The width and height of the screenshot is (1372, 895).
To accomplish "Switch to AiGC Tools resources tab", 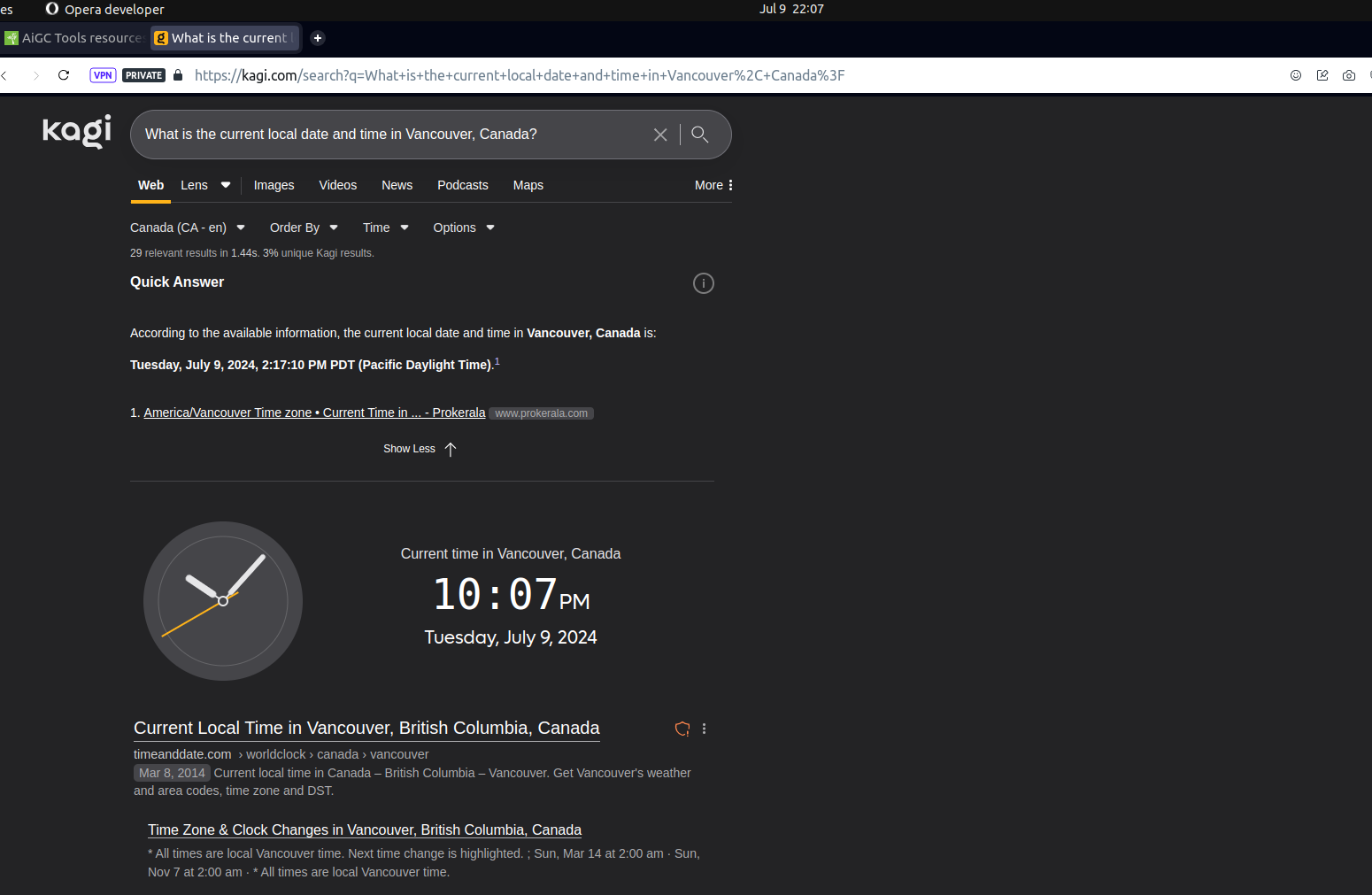I will [74, 38].
